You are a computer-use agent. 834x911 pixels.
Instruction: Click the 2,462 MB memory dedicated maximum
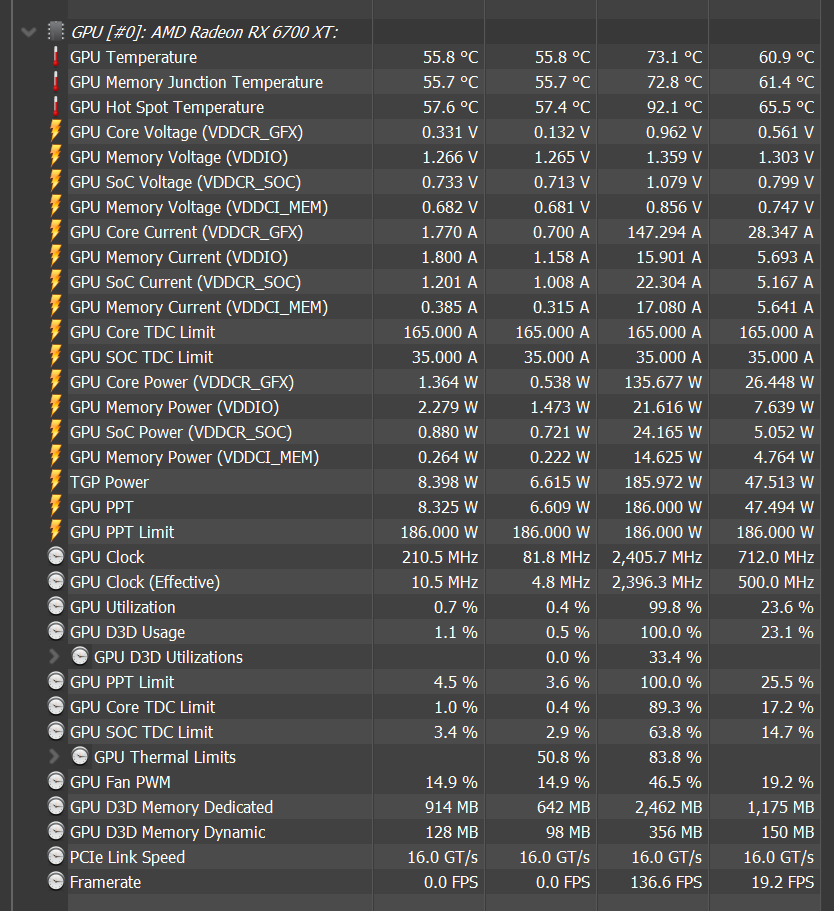(668, 807)
